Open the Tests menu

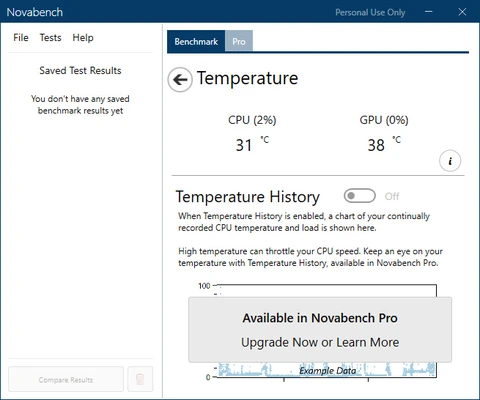pyautogui.click(x=50, y=38)
